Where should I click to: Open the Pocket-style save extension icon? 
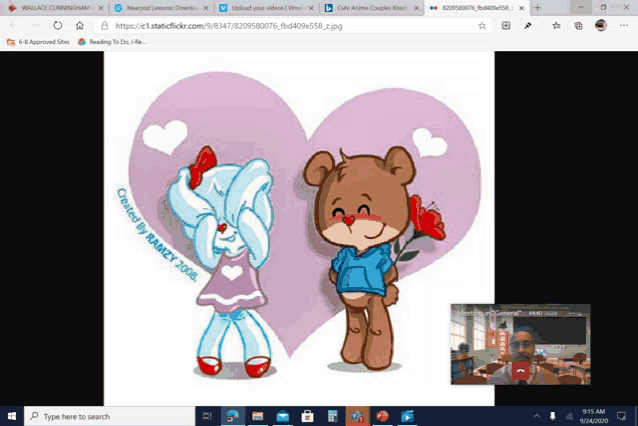506,26
